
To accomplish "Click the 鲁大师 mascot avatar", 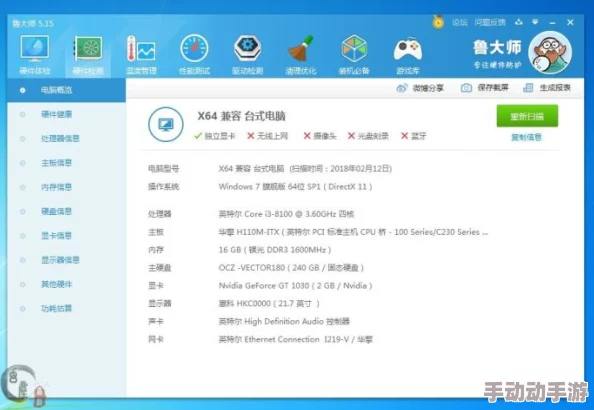I will click(x=550, y=53).
